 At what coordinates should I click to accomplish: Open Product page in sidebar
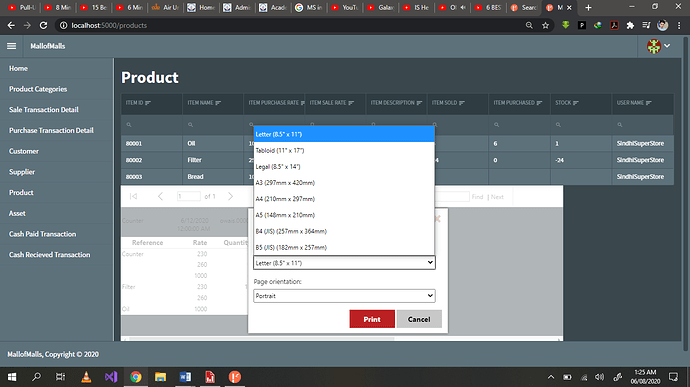21,192
